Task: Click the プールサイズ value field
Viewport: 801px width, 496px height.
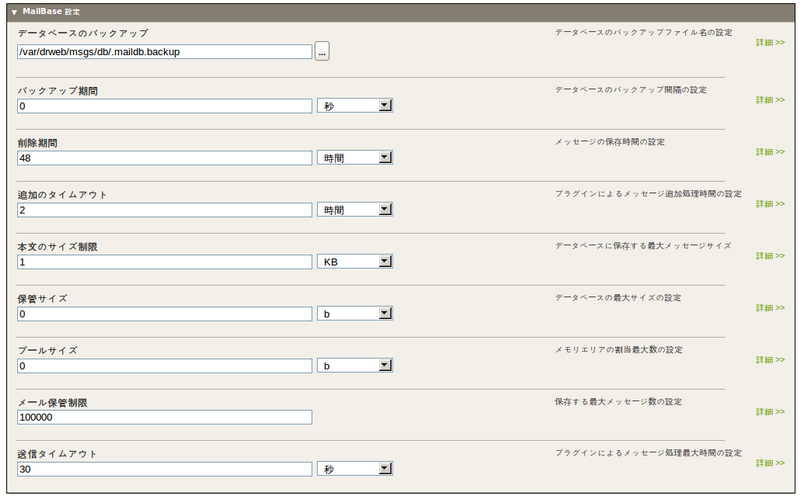Action: [164, 366]
